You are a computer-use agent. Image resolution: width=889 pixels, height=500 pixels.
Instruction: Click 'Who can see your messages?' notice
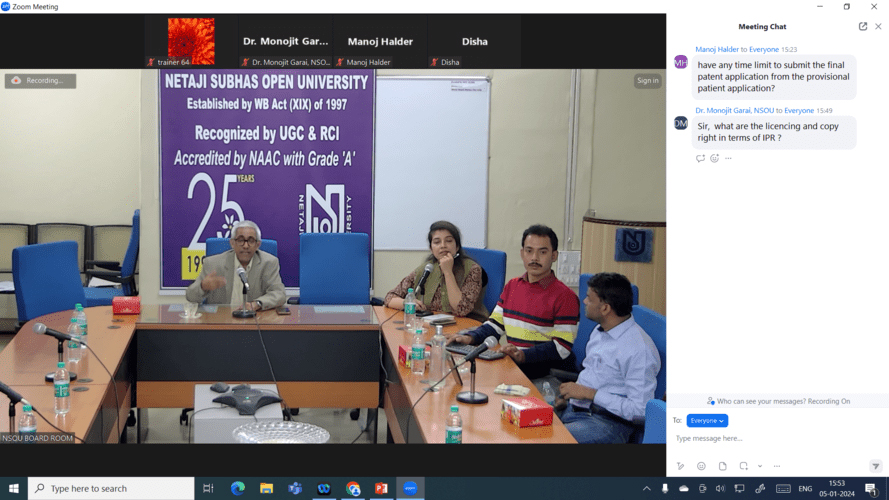(778, 401)
